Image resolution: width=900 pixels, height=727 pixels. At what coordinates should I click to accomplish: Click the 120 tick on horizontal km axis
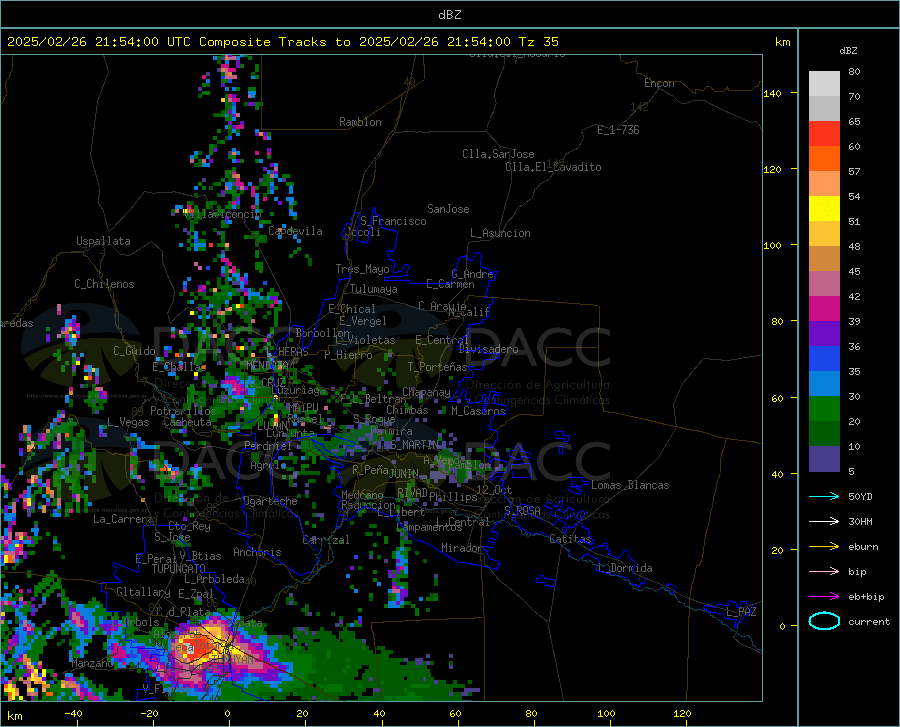(x=682, y=713)
